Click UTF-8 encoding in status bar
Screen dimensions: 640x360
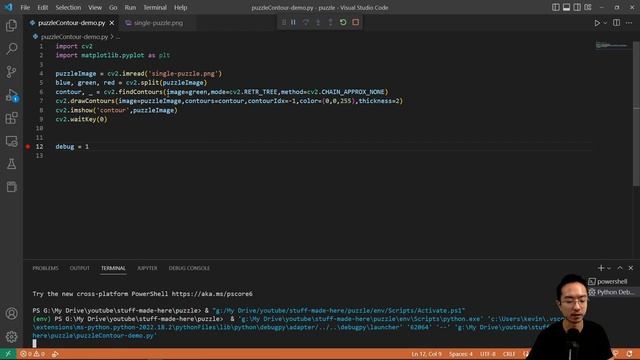(x=488, y=354)
